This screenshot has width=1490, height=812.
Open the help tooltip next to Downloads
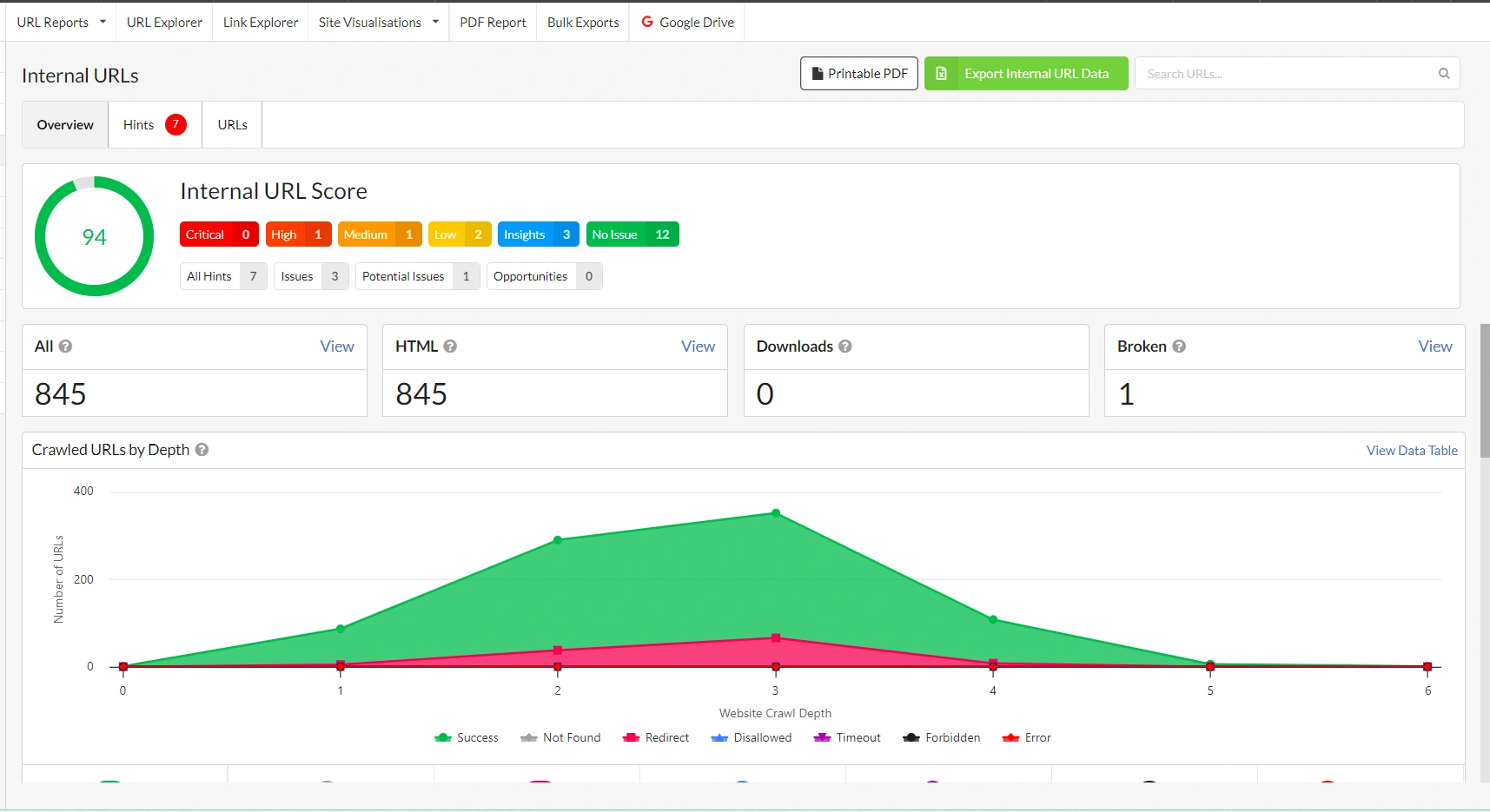(844, 346)
